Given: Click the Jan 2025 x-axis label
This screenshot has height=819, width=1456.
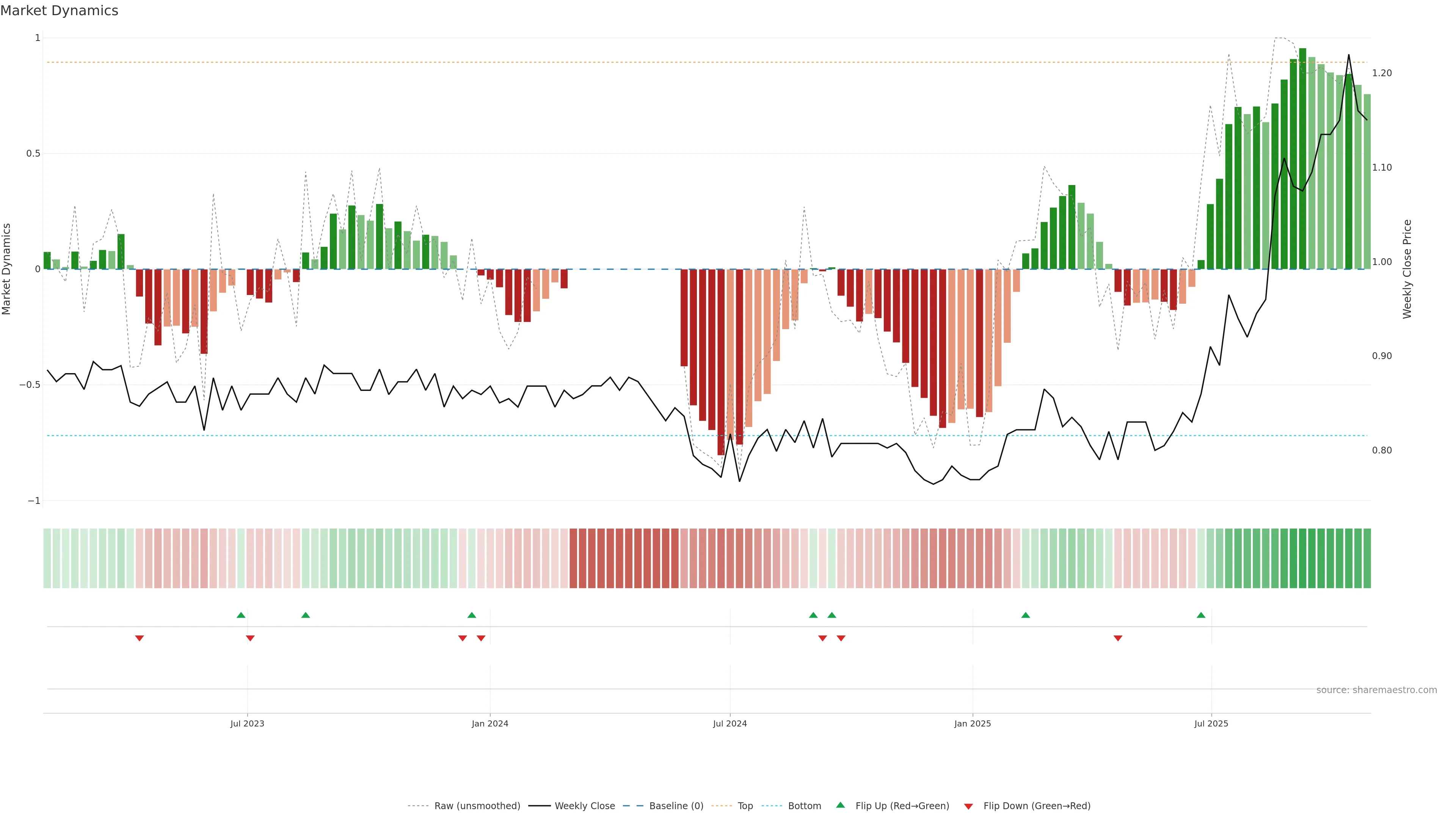Looking at the screenshot, I should click(x=972, y=723).
